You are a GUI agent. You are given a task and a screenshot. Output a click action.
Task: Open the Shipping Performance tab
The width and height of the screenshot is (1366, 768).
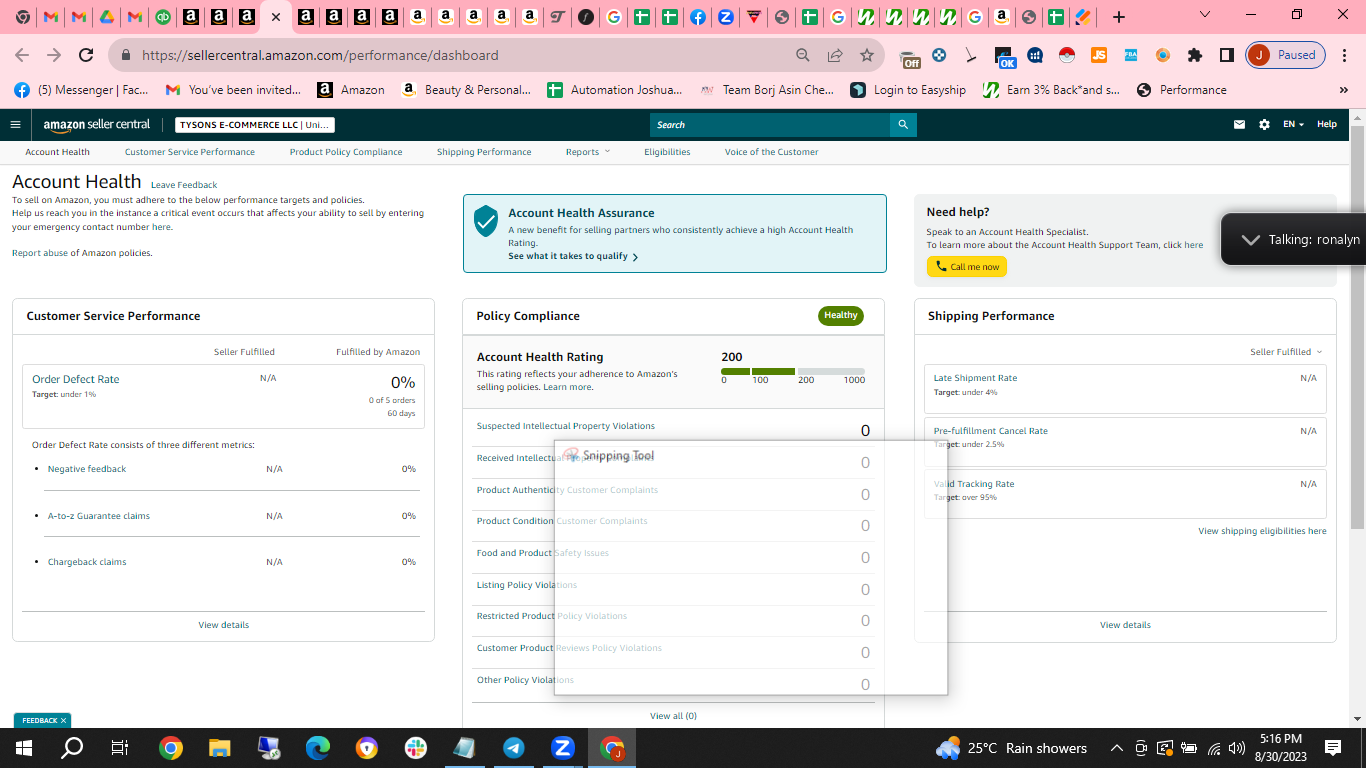[484, 152]
